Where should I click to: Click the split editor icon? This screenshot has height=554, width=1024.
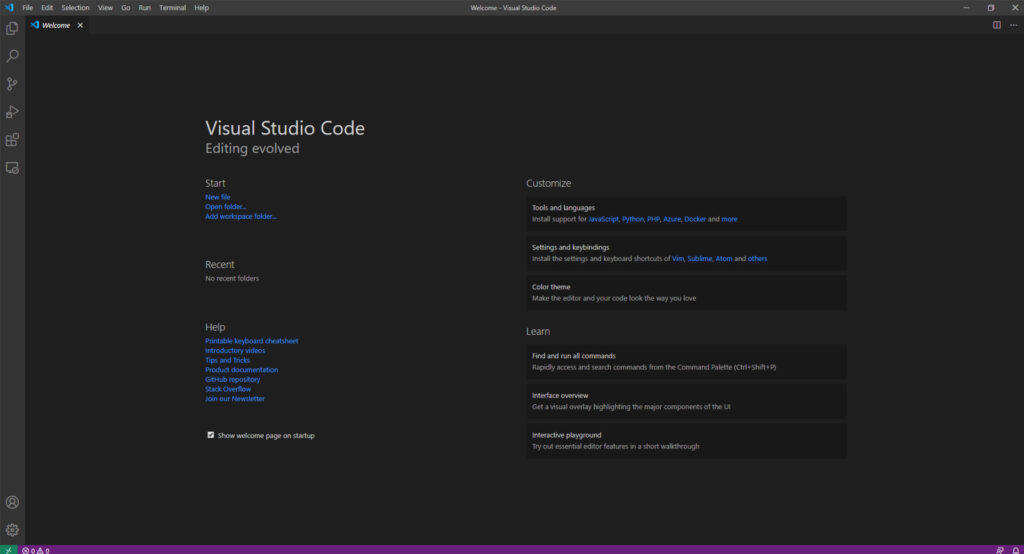click(997, 25)
